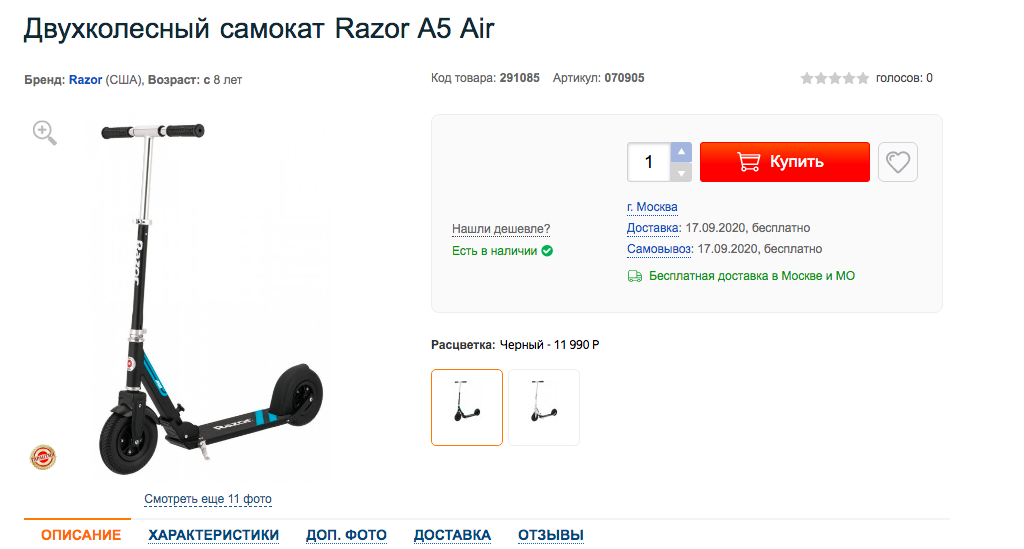This screenshot has height=549, width=1024.
Task: Click the green delivery truck icon
Action: coord(635,276)
